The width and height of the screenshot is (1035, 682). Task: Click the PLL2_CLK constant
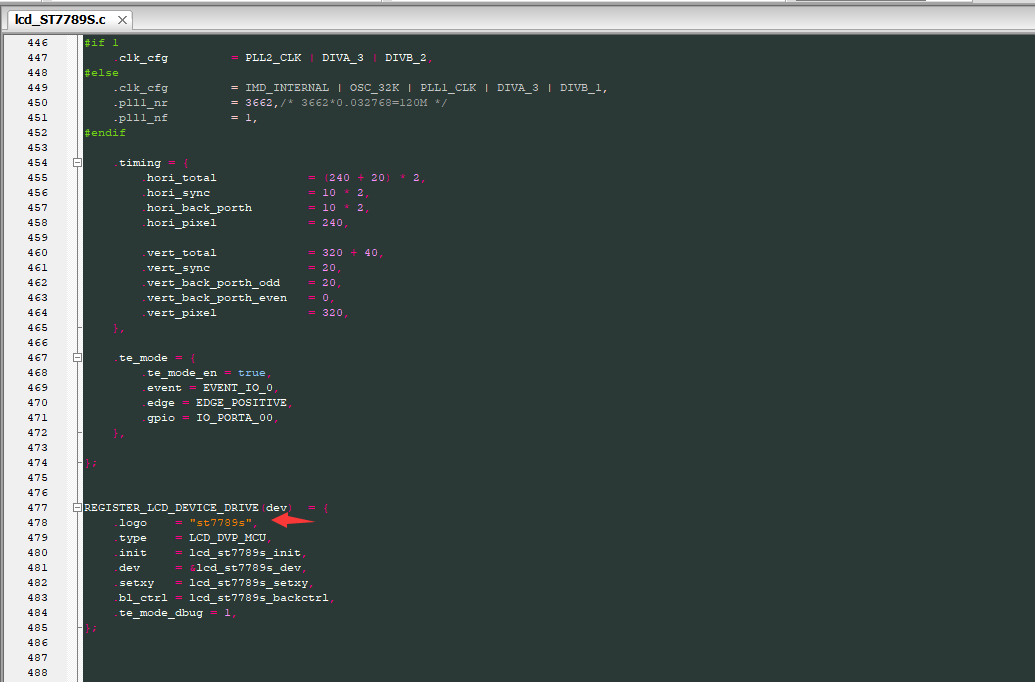(273, 58)
